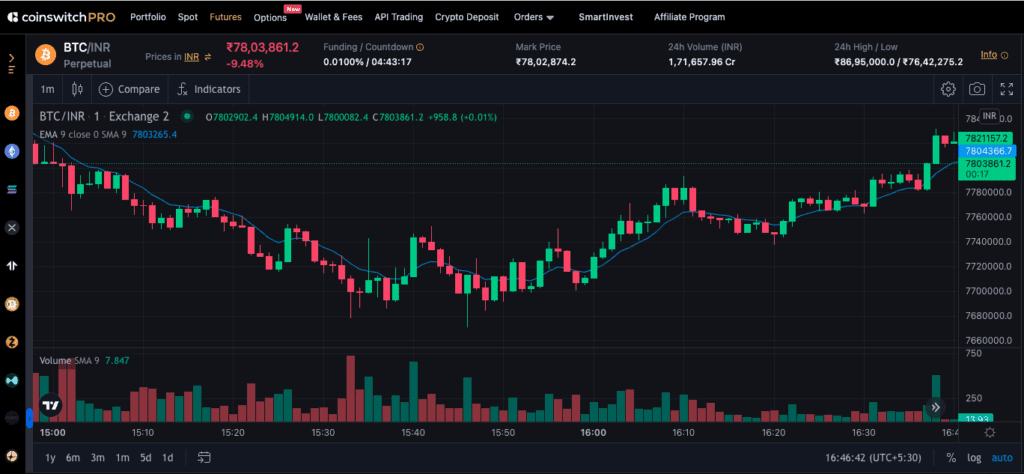Image resolution: width=1024 pixels, height=474 pixels.
Task: Open the candlestick chart type selector
Action: pos(77,89)
